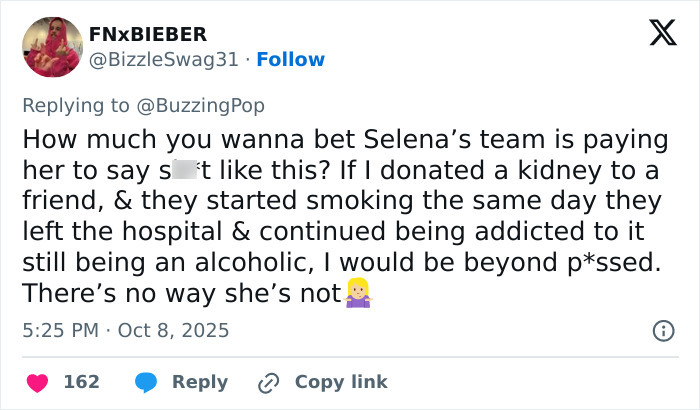
Task: Click the blue reply speech bubble icon
Action: (x=145, y=382)
